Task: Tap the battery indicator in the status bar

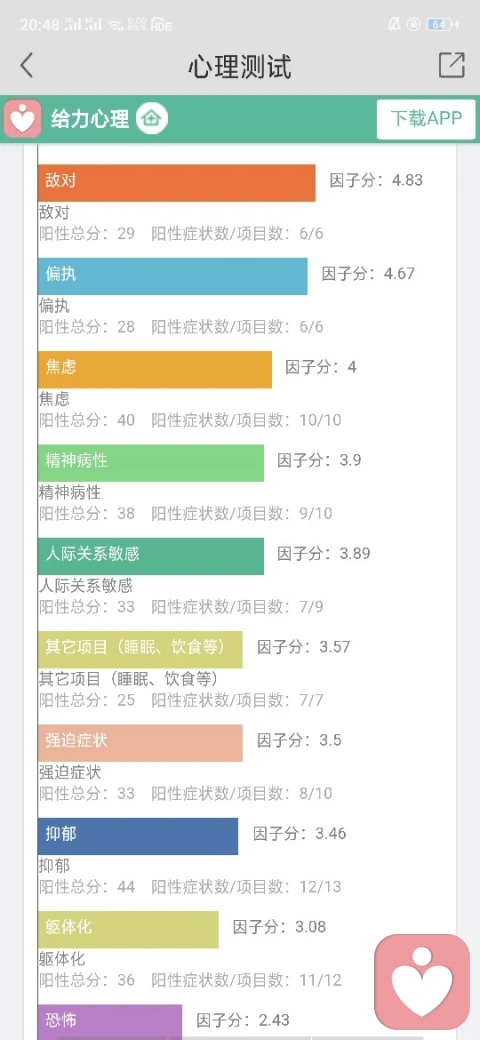Action: (443, 25)
